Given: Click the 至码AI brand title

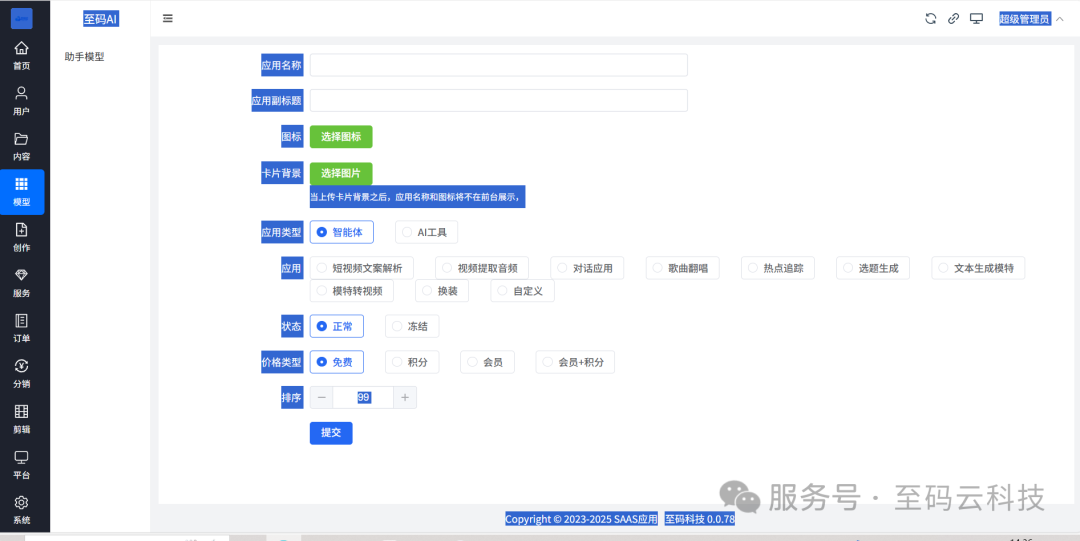Looking at the screenshot, I should coord(101,19).
